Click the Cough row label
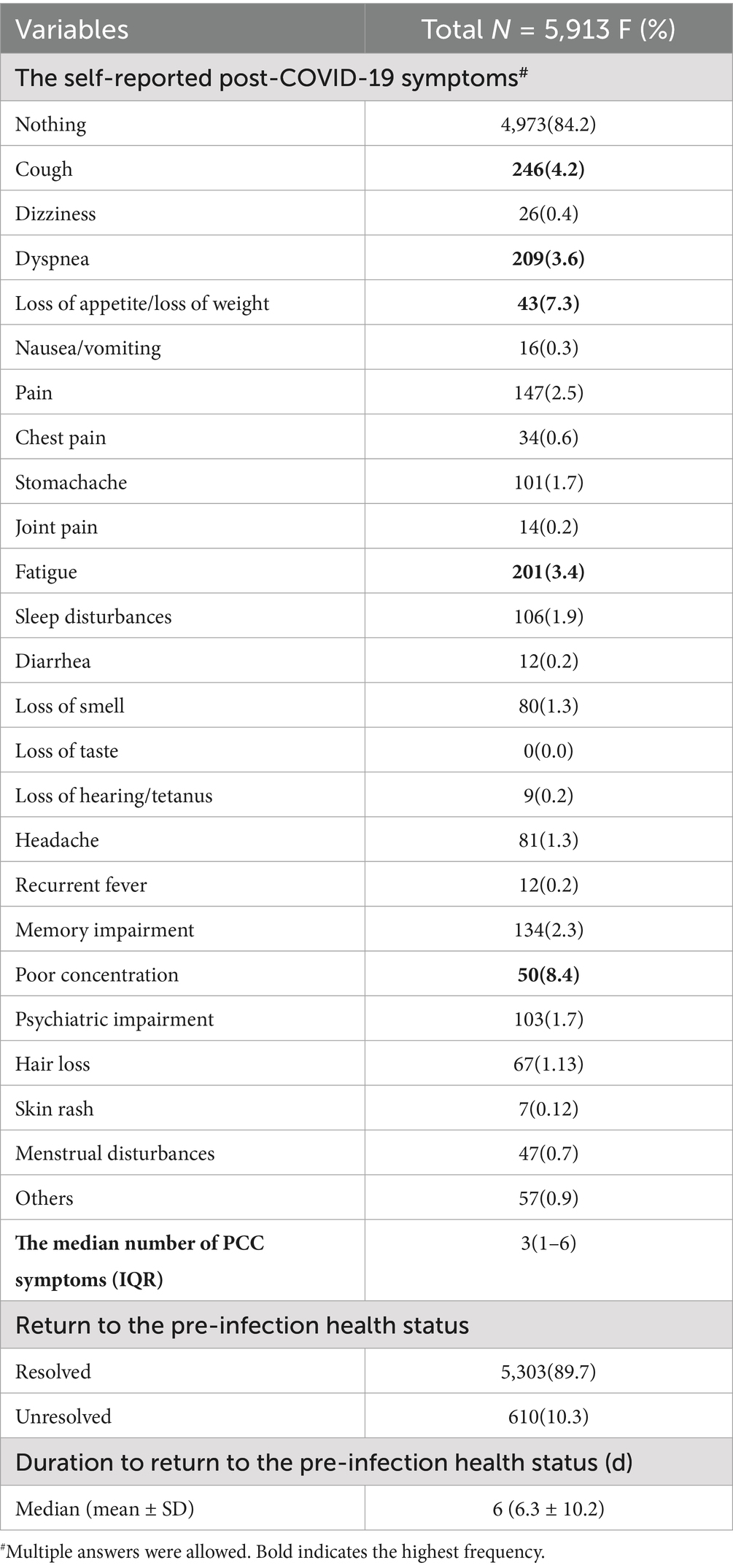 click(x=44, y=169)
